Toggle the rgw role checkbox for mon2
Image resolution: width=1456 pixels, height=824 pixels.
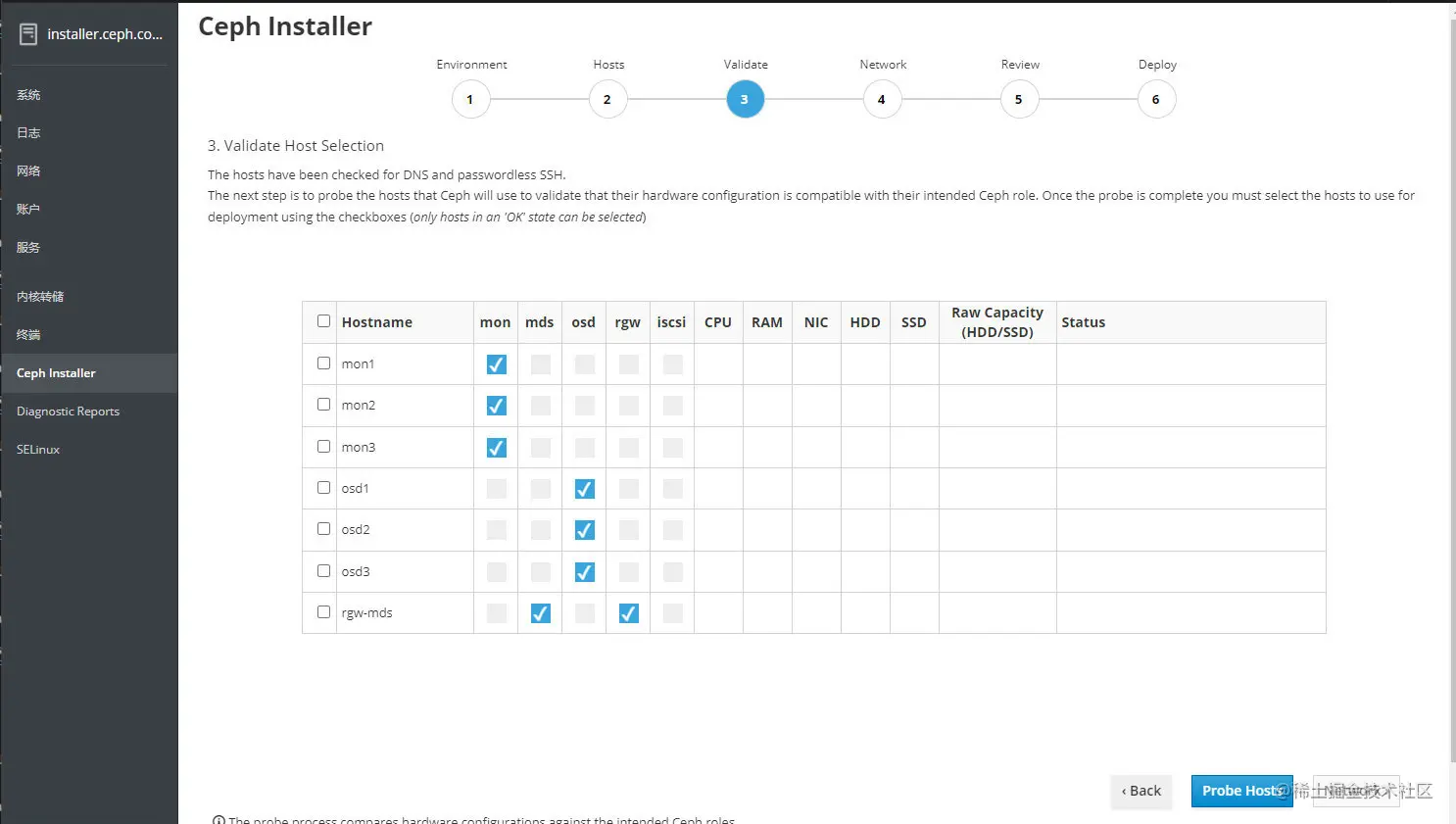[x=629, y=406]
